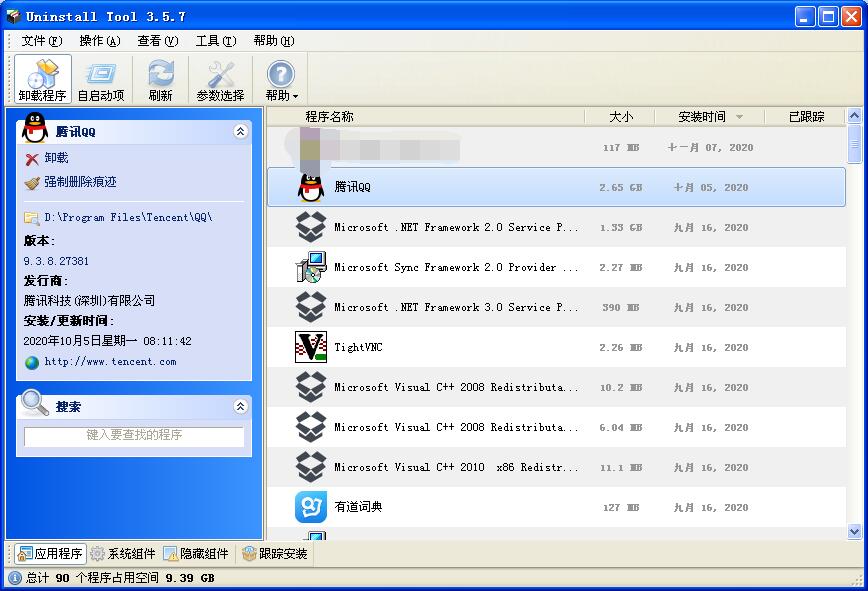Sort by 安装时间 column header arrow

739,117
